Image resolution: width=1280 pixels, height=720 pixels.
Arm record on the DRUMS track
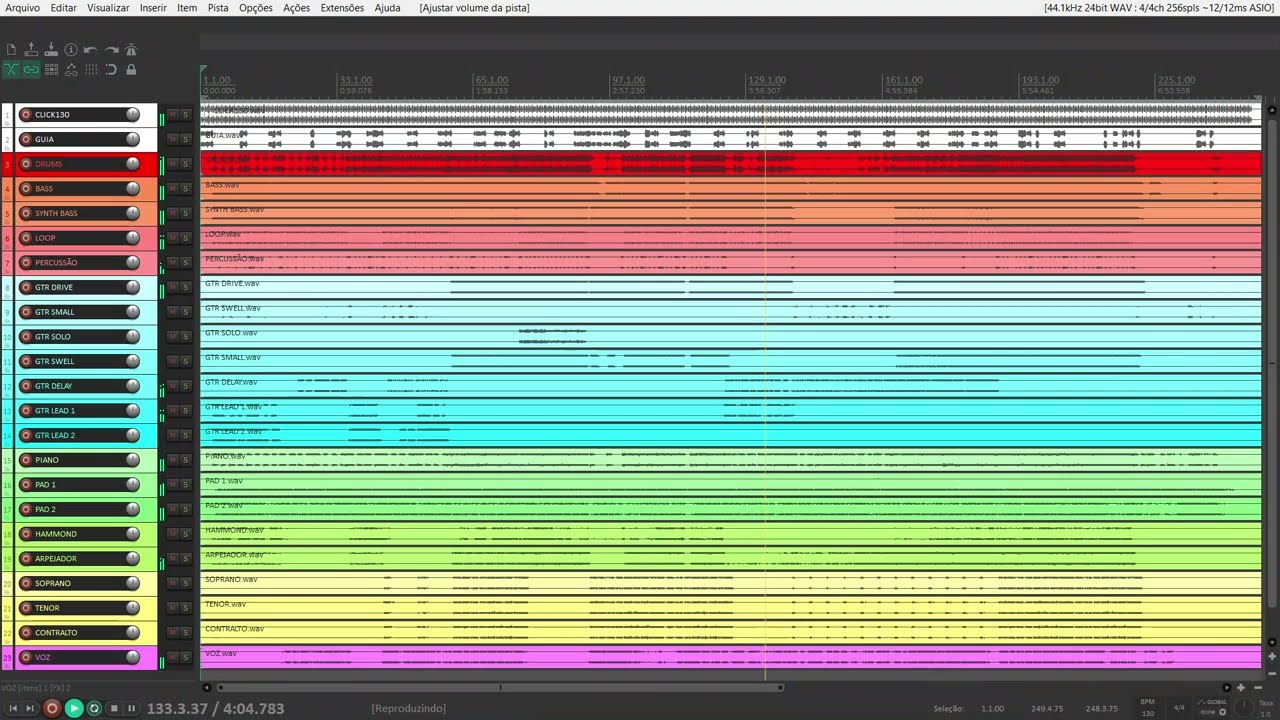tap(26, 164)
